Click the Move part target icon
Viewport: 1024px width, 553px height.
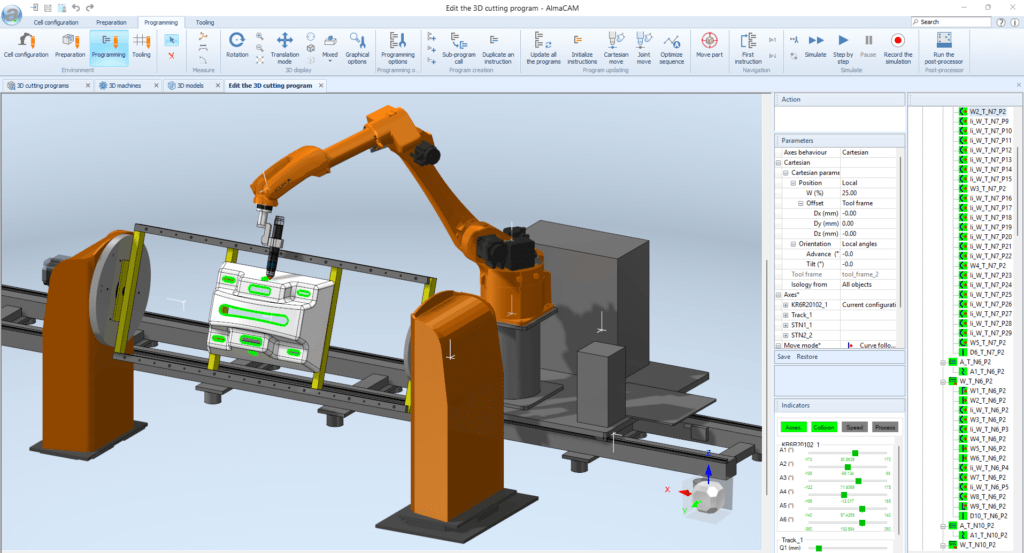[x=710, y=42]
